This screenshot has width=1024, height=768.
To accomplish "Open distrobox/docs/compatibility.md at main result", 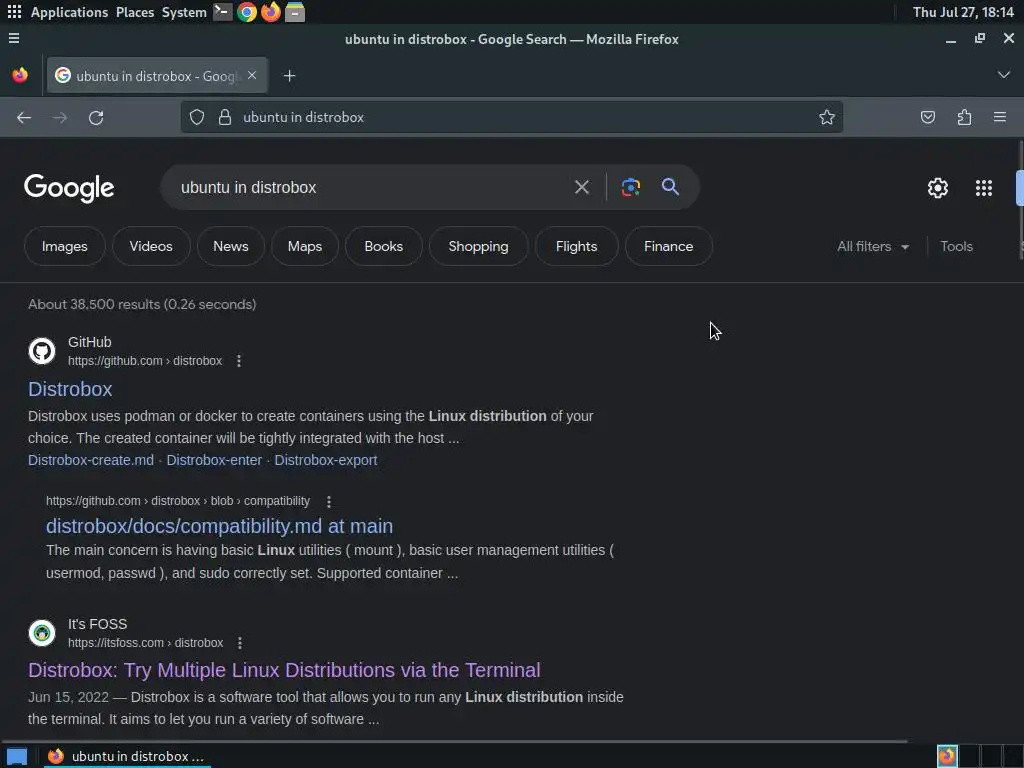I will [x=219, y=526].
